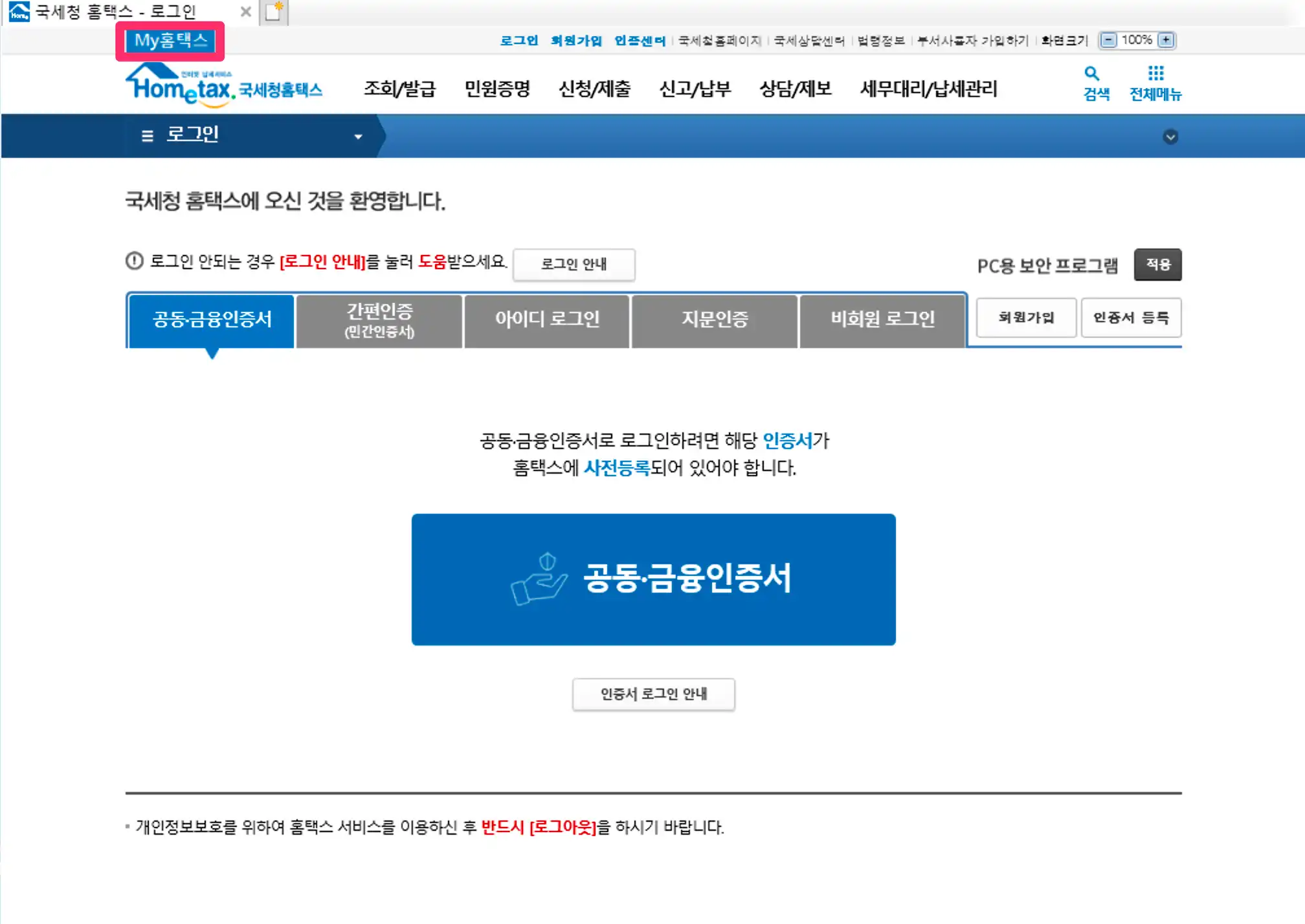Viewport: 1305px width, 924px height.
Task: Click the hamburger icon beside 로그인
Action: [x=148, y=136]
